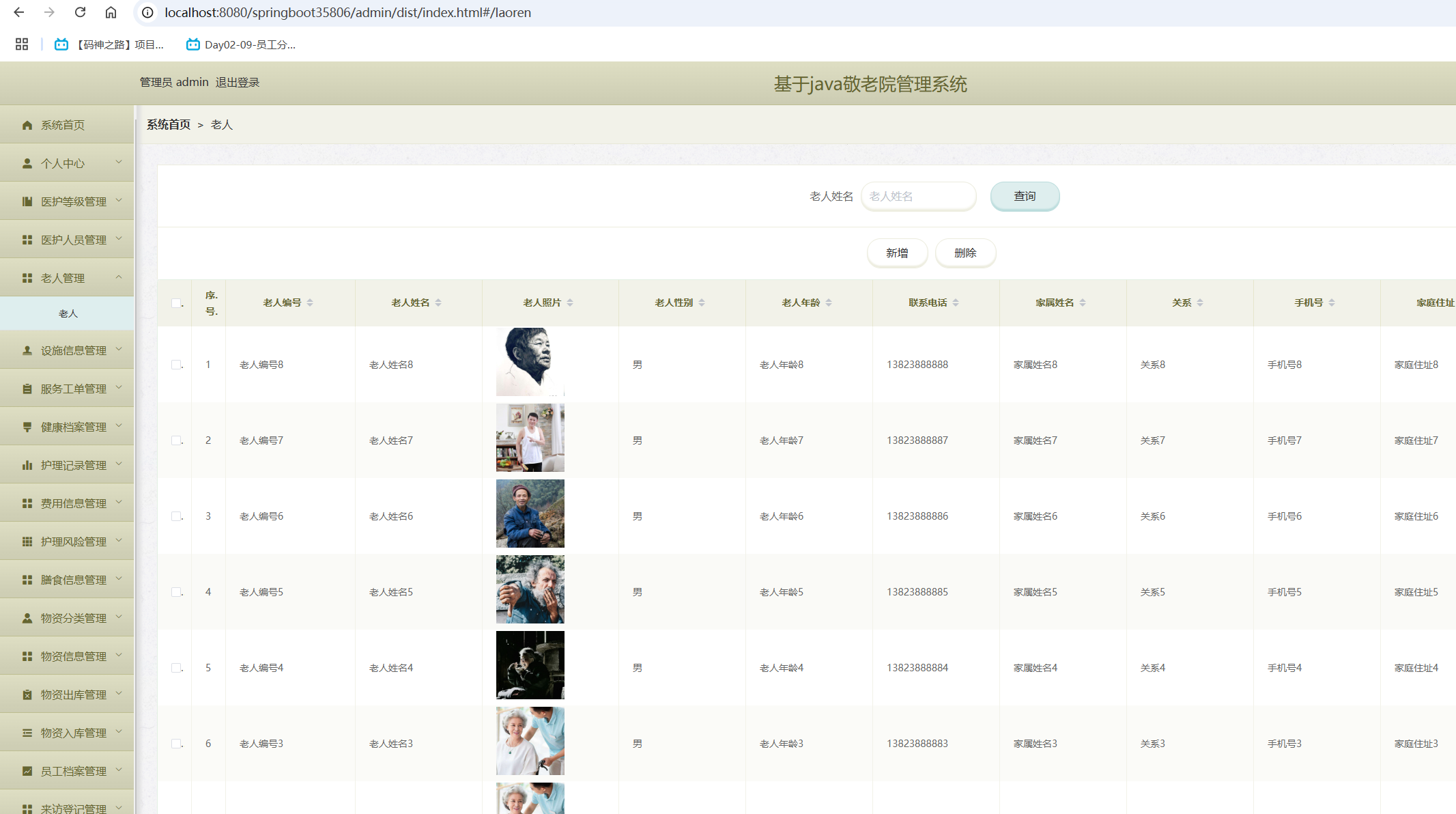Click the 新增 button
Screen dimensions: 1456x814
(x=897, y=253)
